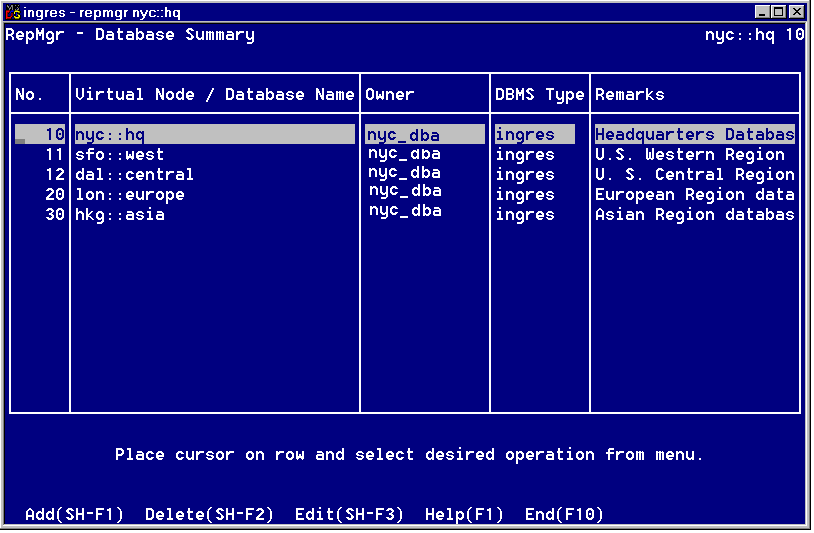Pick the lon::europe database row
Viewport: 814px width, 533px height.
point(129,195)
